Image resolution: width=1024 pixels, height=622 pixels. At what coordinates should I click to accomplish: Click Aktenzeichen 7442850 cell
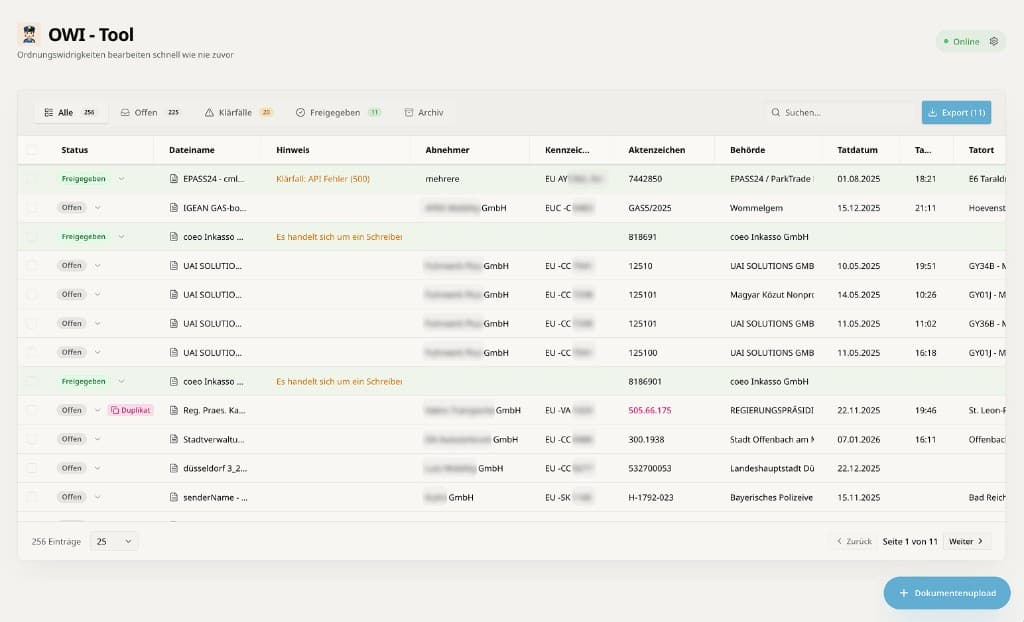645,178
